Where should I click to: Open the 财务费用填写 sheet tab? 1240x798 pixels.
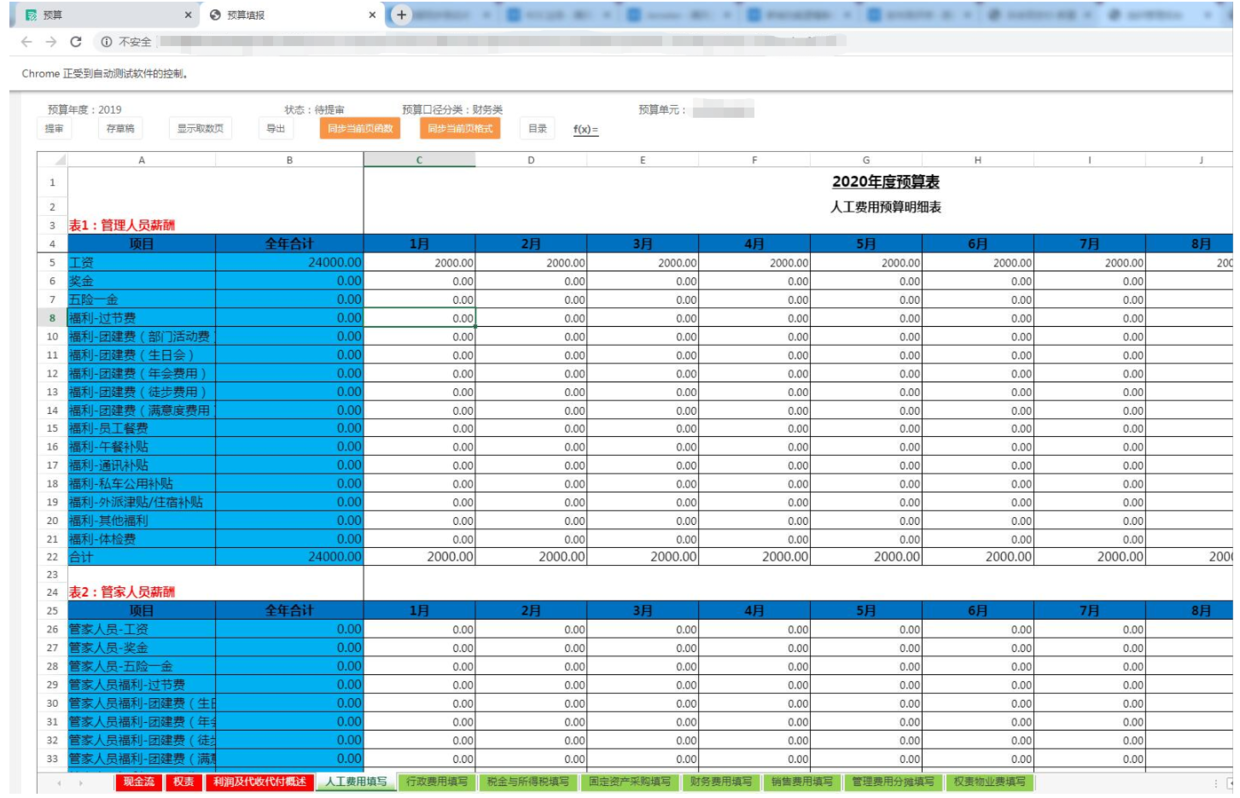[721, 782]
